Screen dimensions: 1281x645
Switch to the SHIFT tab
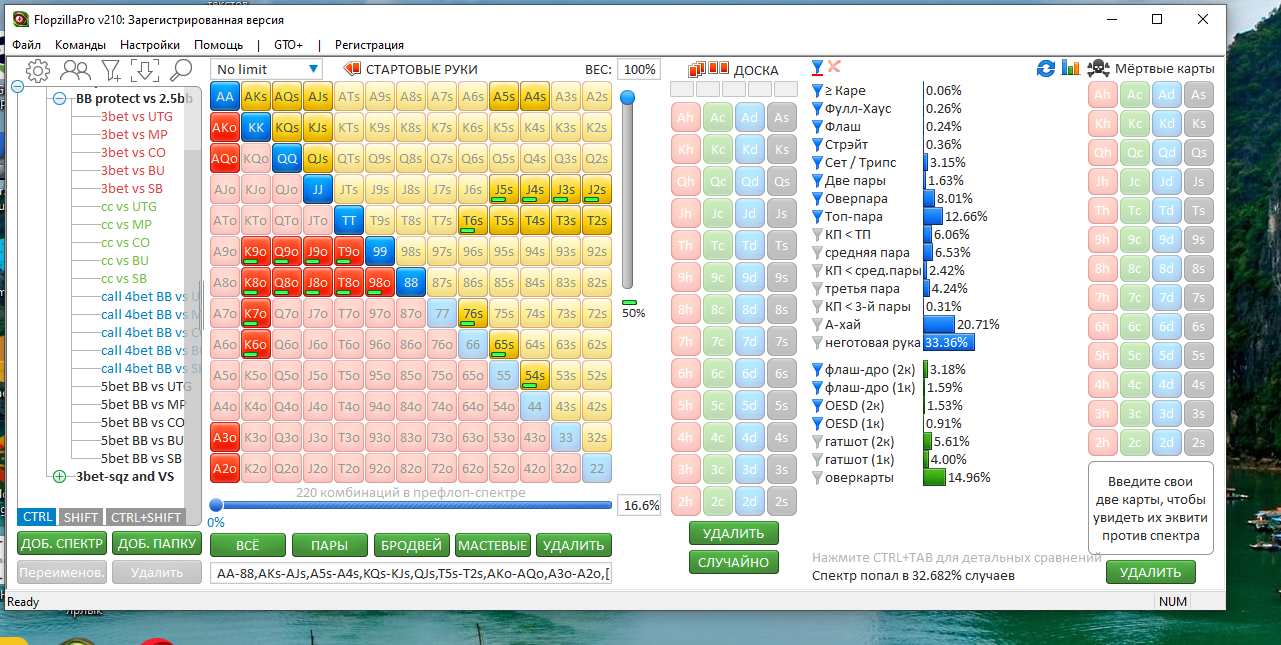point(80,517)
